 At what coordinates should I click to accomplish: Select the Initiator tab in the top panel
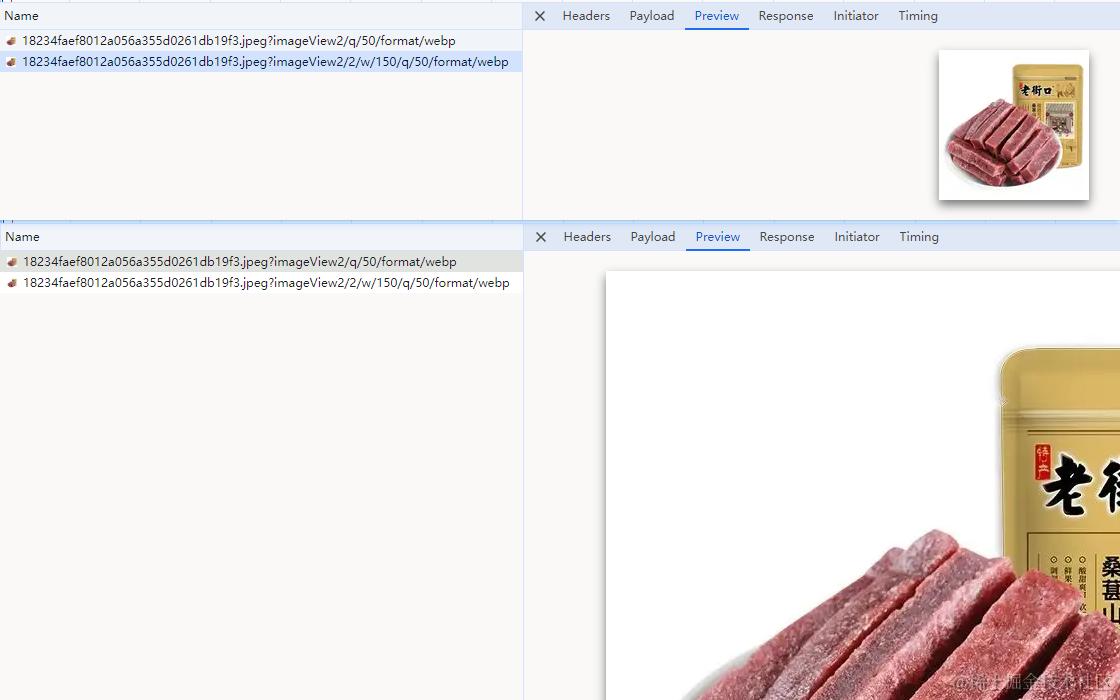click(x=855, y=15)
